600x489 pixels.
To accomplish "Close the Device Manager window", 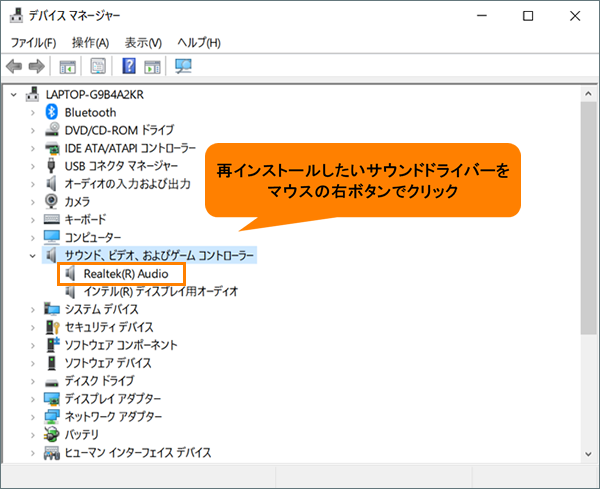I will (x=575, y=16).
